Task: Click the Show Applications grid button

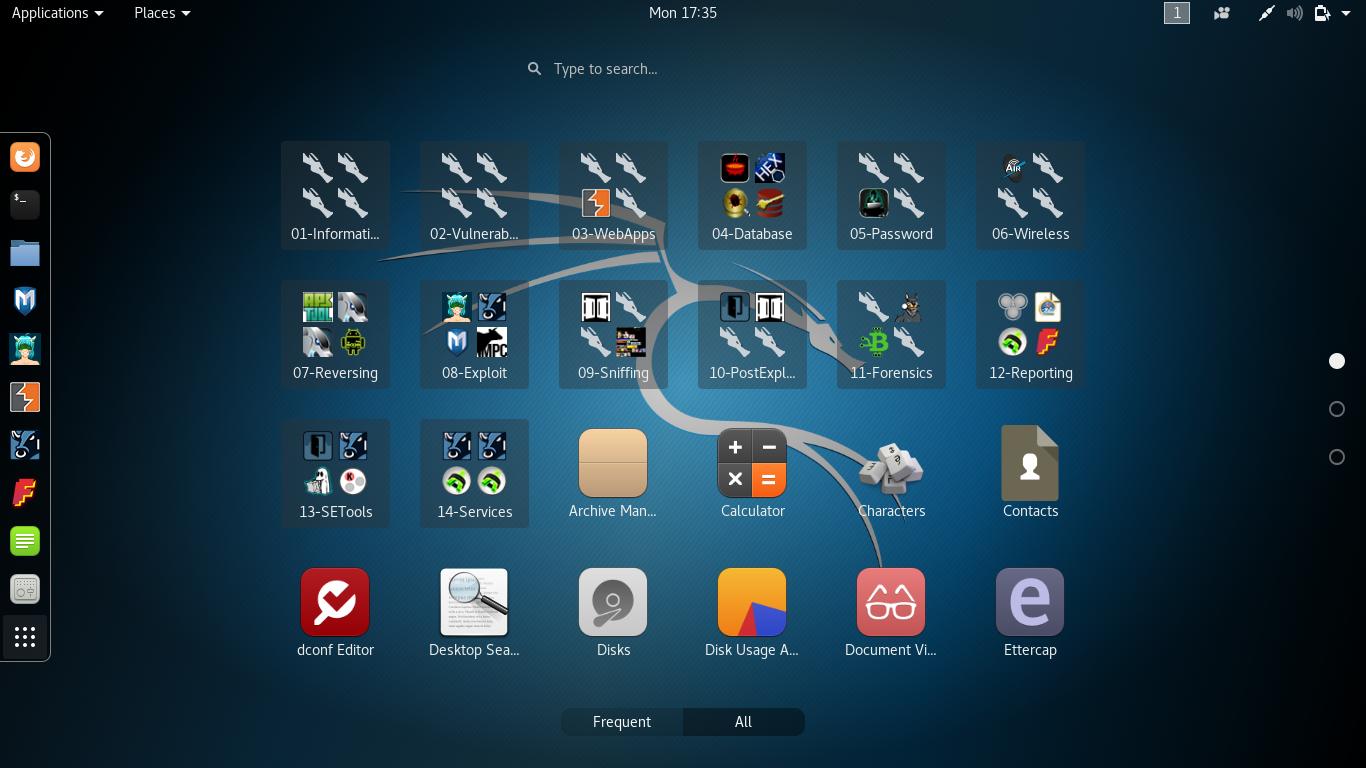Action: [25, 637]
